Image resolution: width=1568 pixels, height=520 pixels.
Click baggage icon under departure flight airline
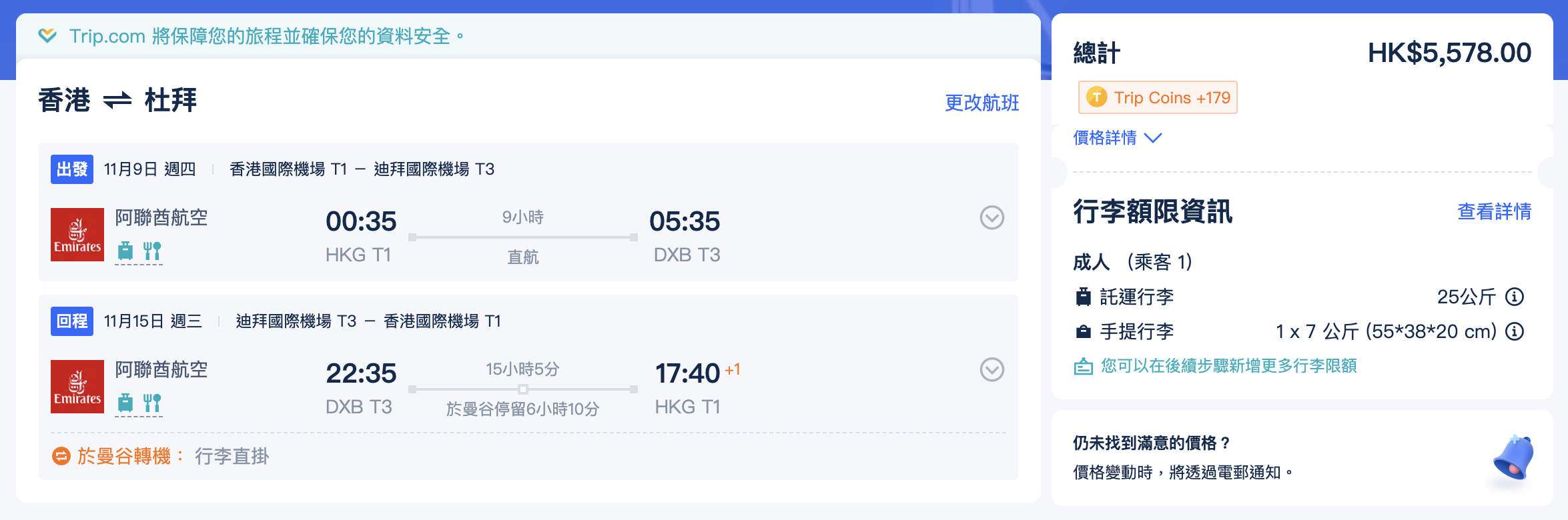pos(125,251)
